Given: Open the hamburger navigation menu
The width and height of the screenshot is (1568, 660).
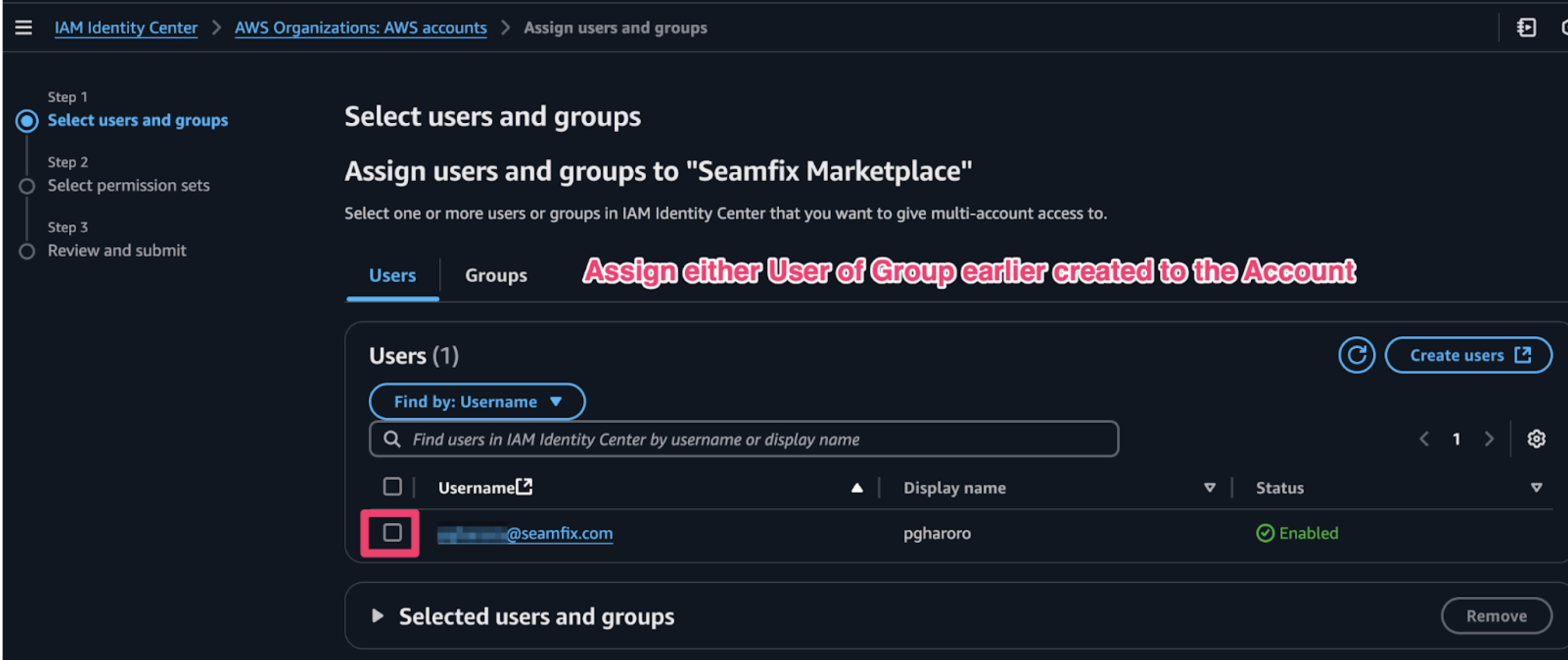Looking at the screenshot, I should point(23,27).
